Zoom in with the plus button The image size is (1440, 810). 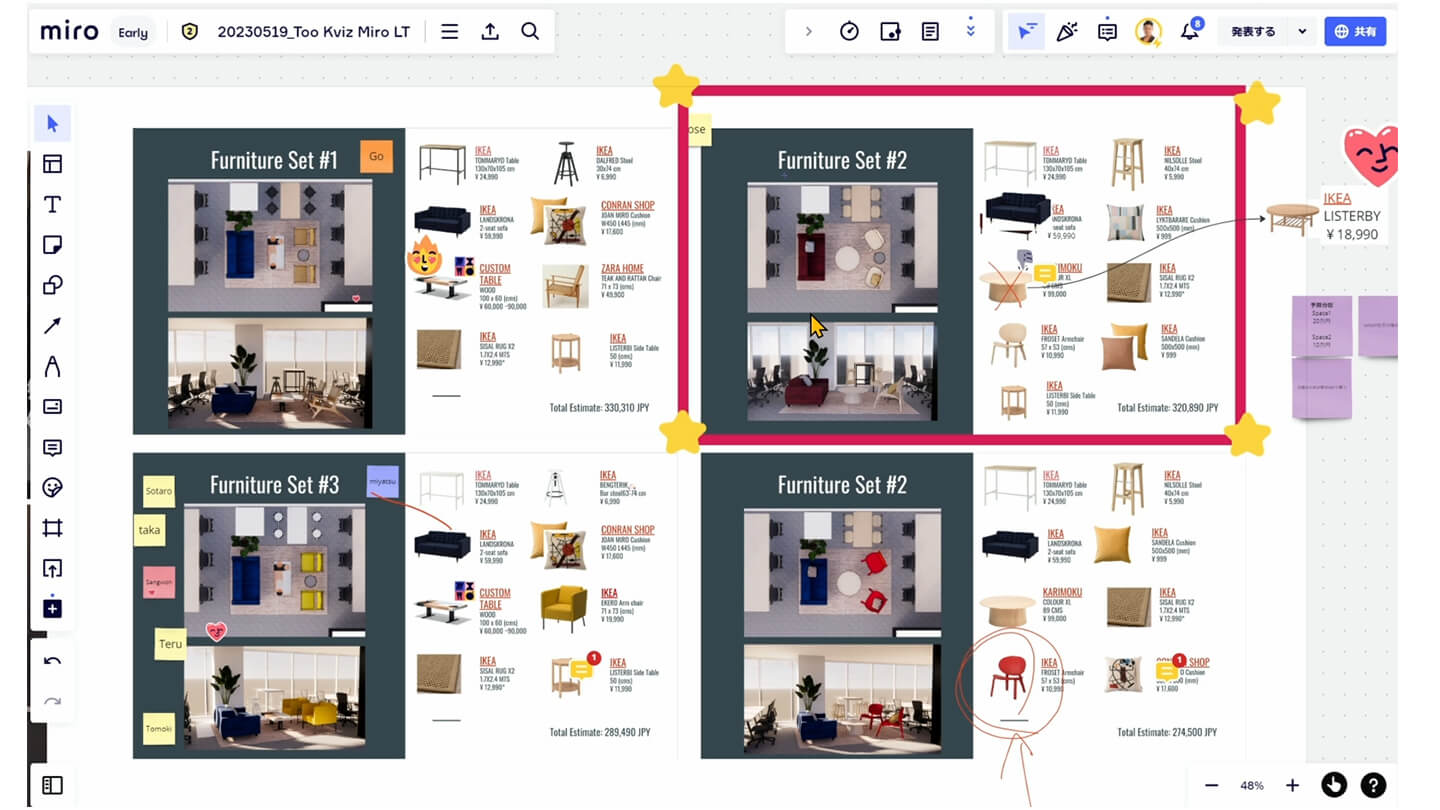pyautogui.click(x=1292, y=786)
